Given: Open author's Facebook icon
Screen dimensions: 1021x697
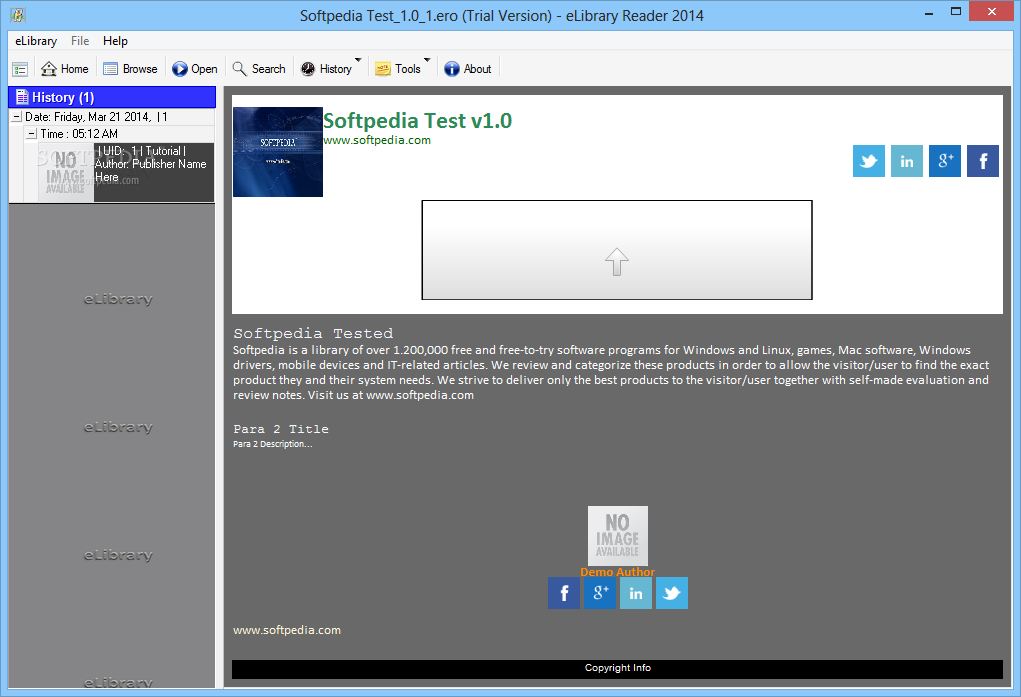Looking at the screenshot, I should (564, 593).
